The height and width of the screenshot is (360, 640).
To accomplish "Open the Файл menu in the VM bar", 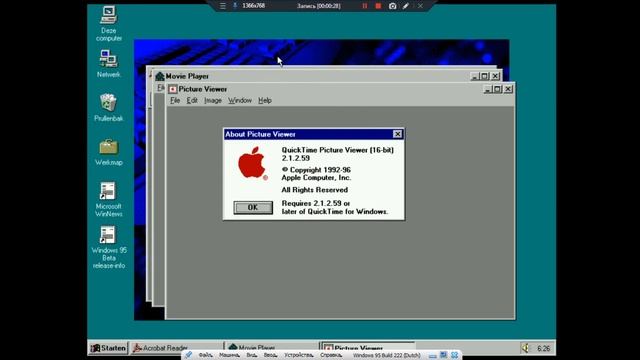I will [205, 356].
